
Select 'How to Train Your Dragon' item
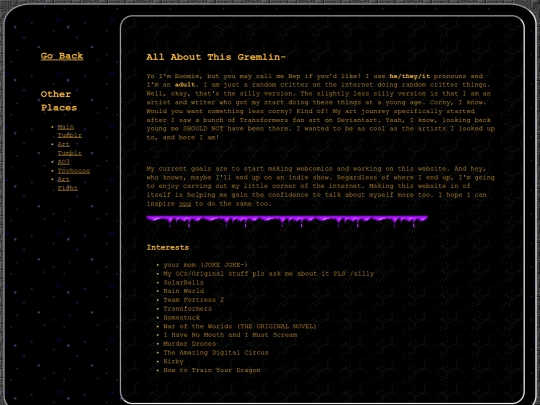coord(212,371)
